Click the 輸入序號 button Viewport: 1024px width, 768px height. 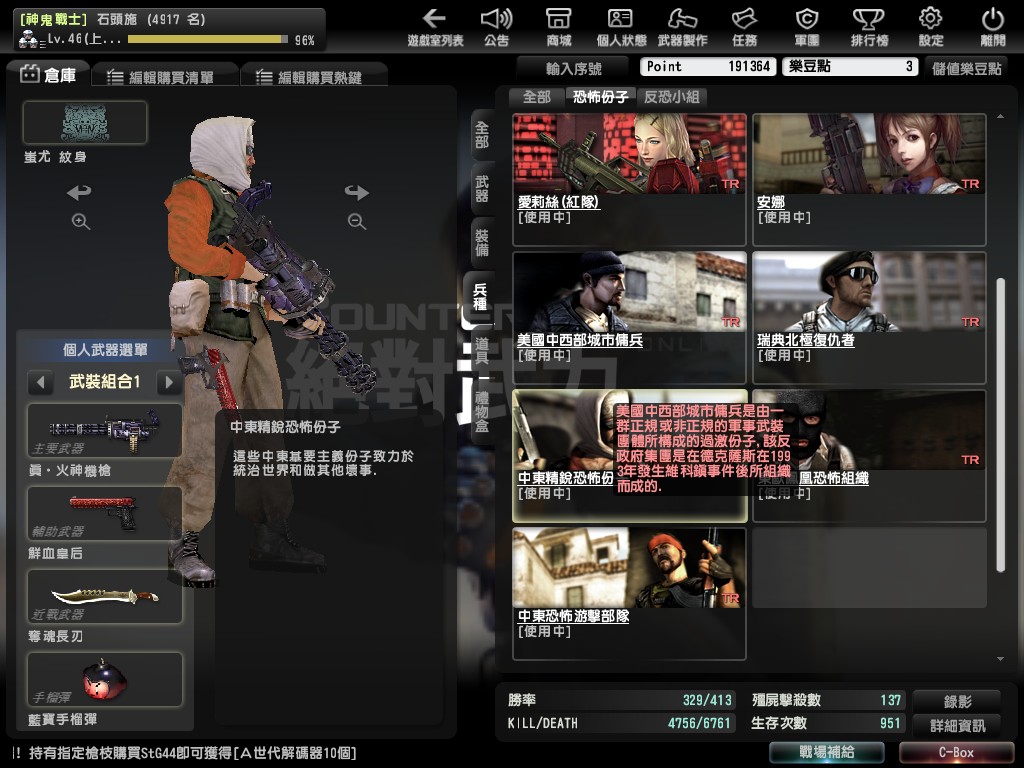[573, 68]
